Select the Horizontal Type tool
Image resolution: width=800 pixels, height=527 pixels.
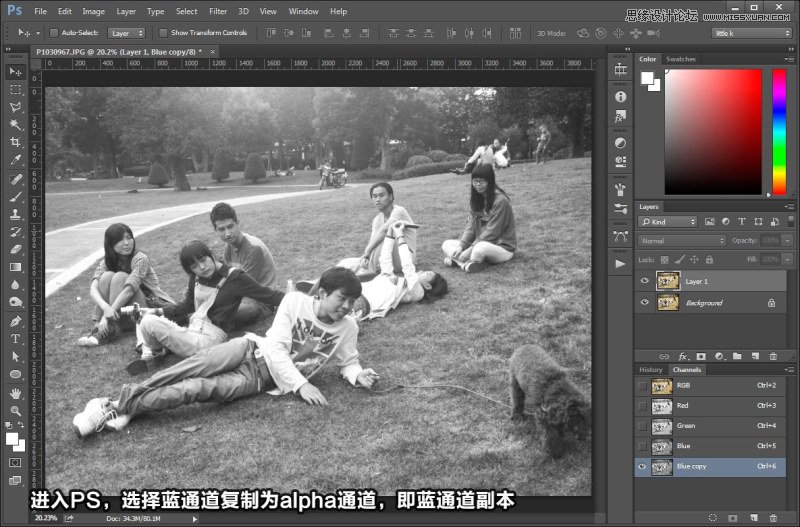click(x=15, y=339)
